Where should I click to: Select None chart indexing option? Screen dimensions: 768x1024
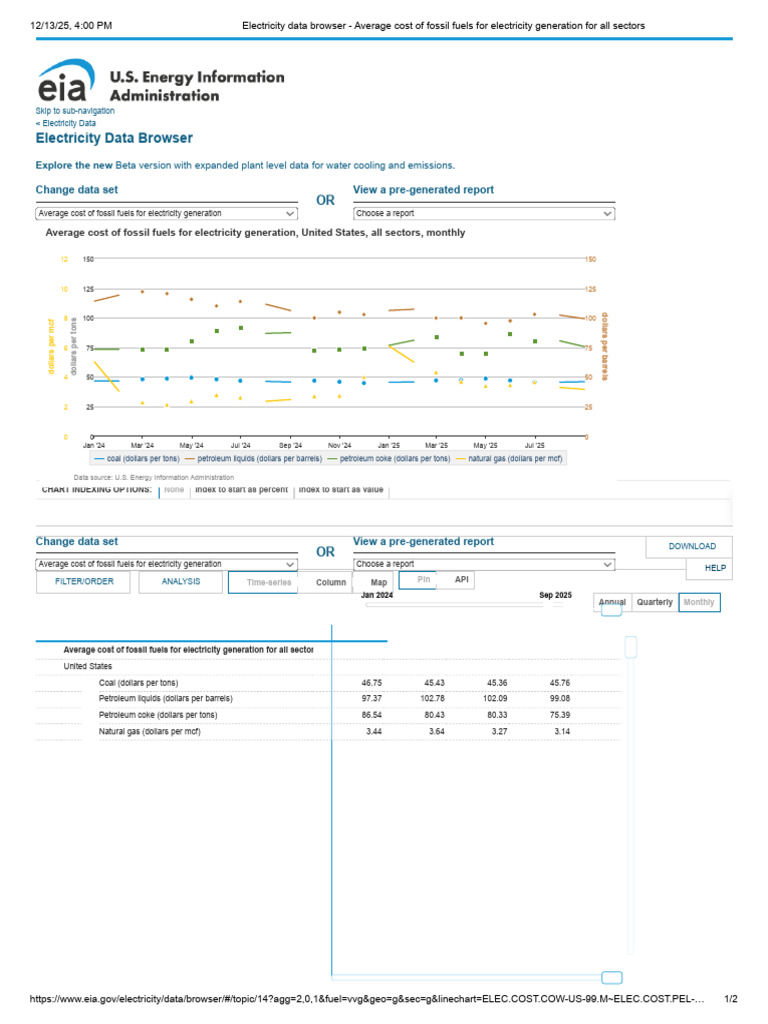pyautogui.click(x=174, y=489)
